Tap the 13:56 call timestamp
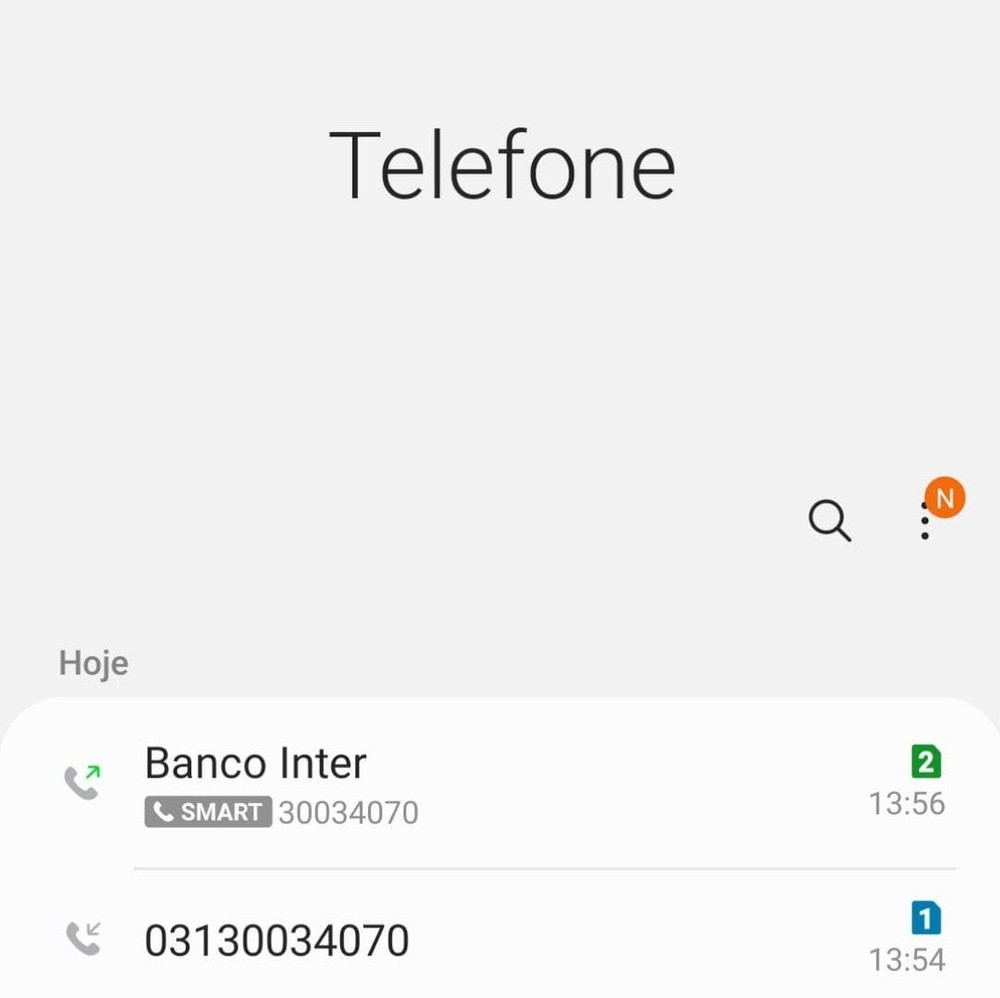 coord(907,804)
